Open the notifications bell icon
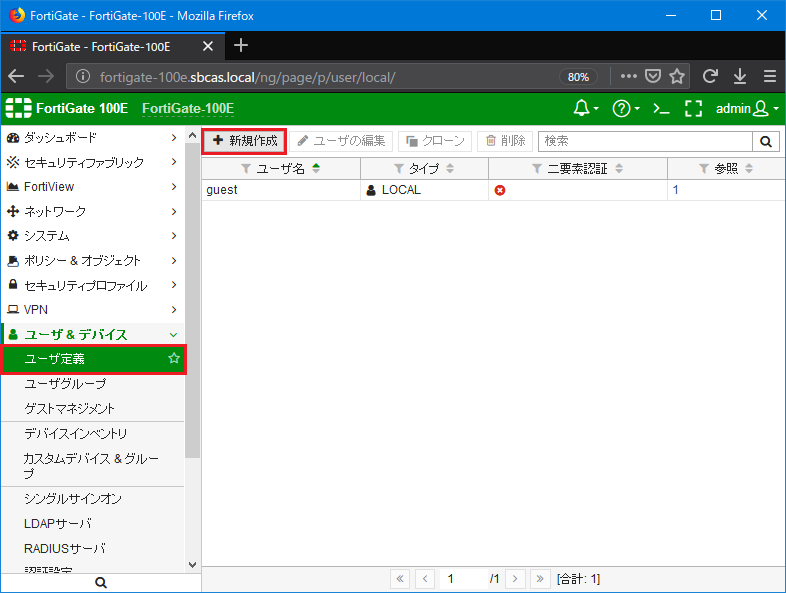The height and width of the screenshot is (593, 786). [x=585, y=108]
